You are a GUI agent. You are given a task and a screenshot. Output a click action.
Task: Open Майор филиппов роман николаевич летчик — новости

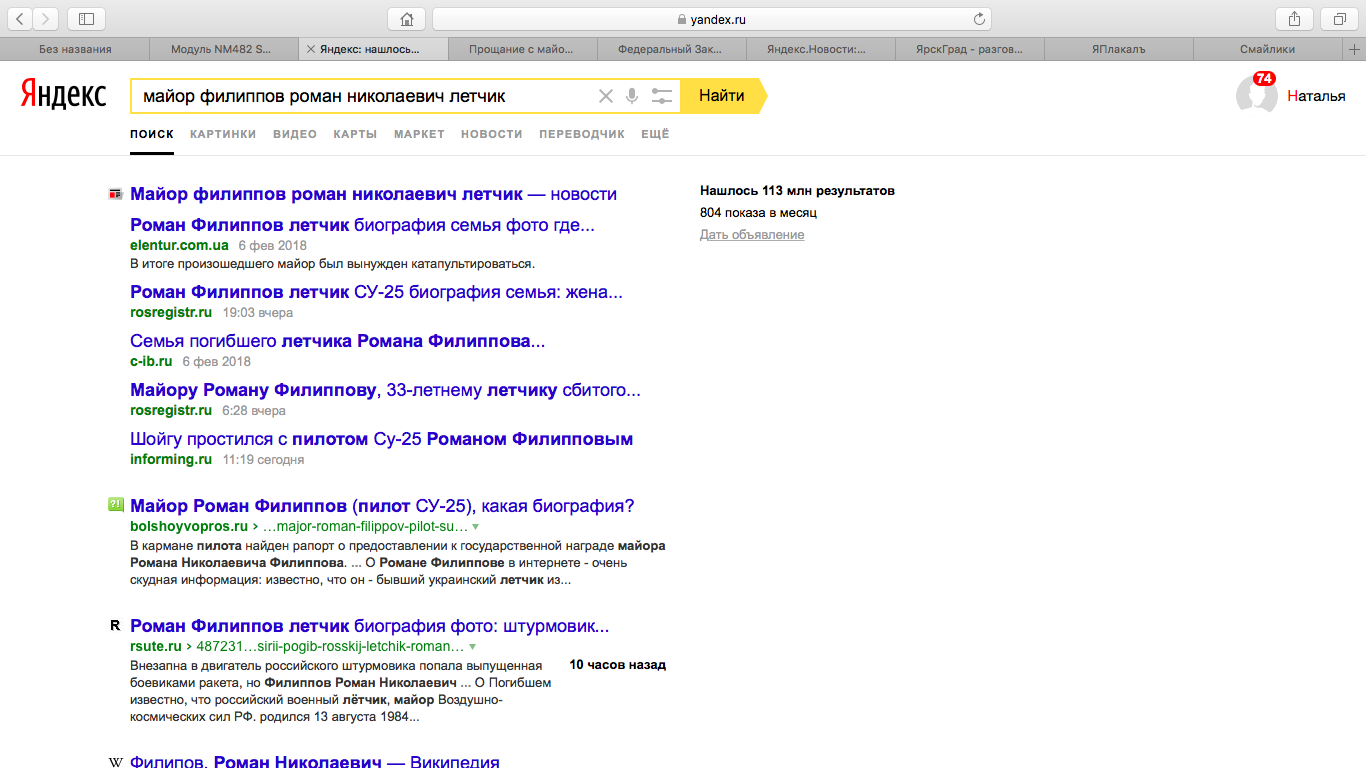373,194
